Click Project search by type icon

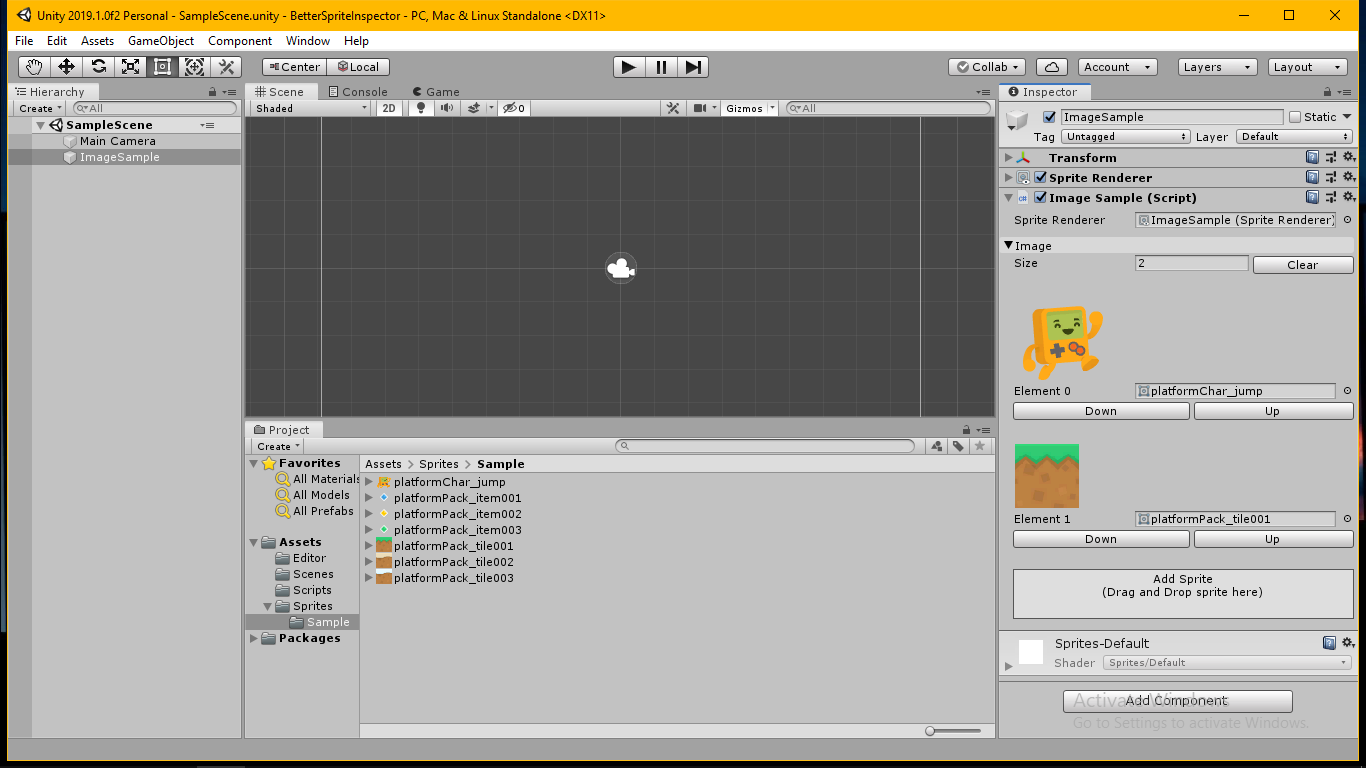(937, 446)
